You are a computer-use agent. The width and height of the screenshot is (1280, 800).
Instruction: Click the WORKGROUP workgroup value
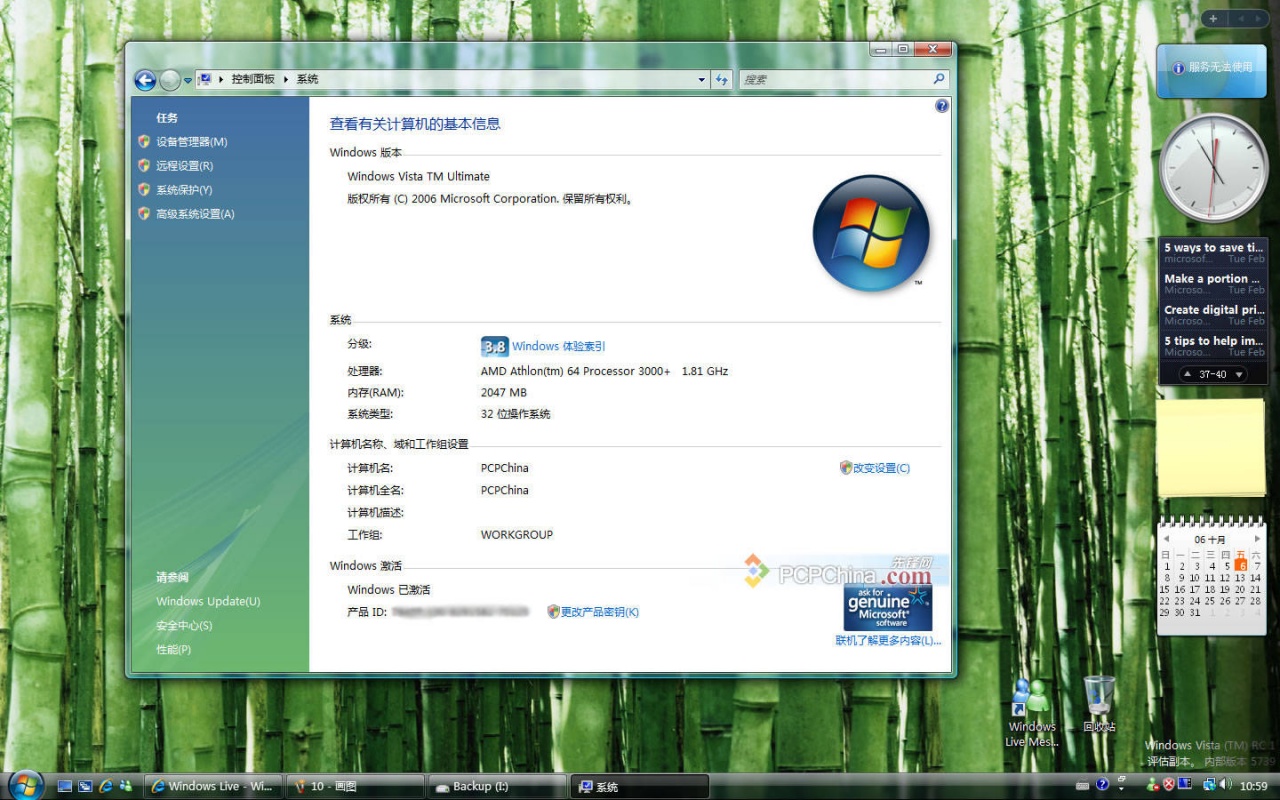pos(517,535)
